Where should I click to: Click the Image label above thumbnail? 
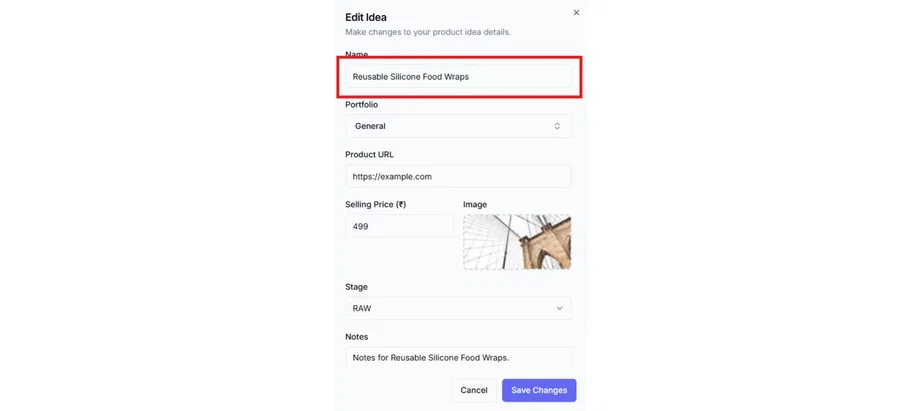(475, 204)
